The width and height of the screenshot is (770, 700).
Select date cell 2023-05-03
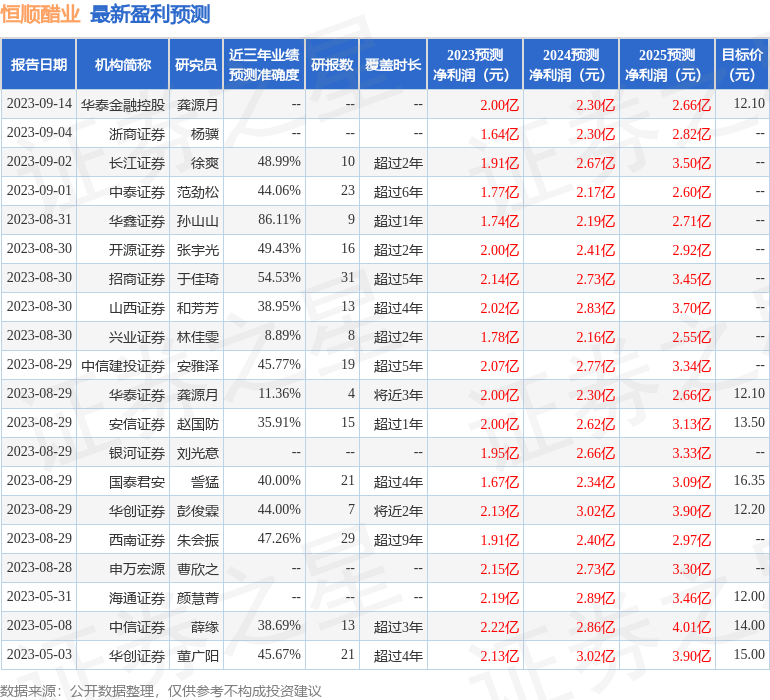[39, 654]
